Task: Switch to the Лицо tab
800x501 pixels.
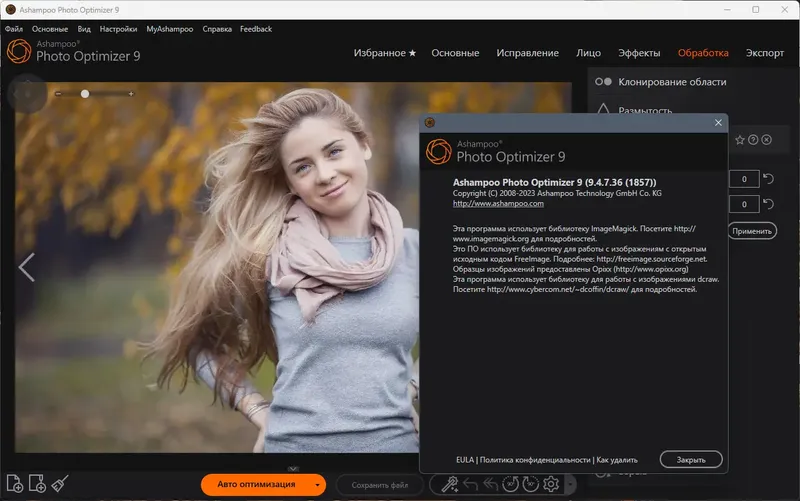Action: (588, 53)
